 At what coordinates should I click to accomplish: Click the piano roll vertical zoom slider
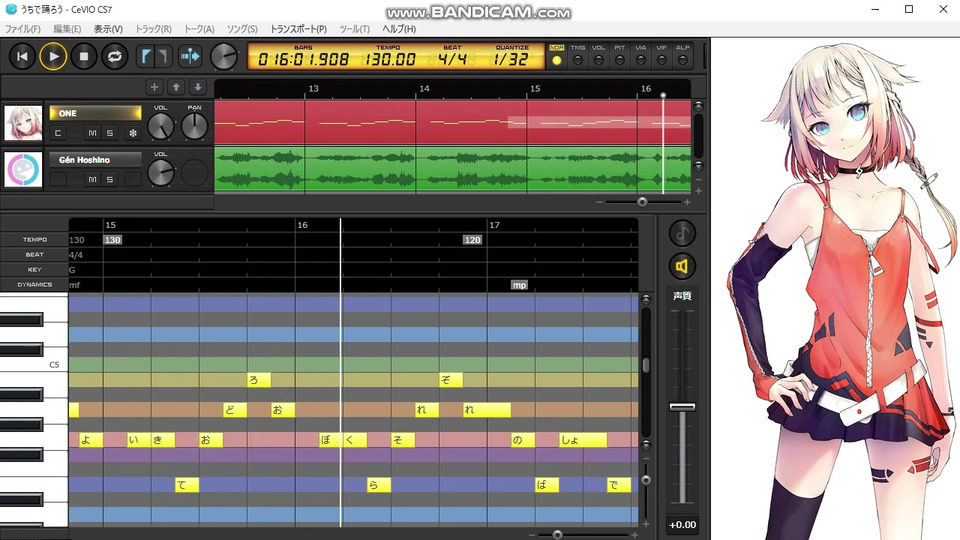646,480
